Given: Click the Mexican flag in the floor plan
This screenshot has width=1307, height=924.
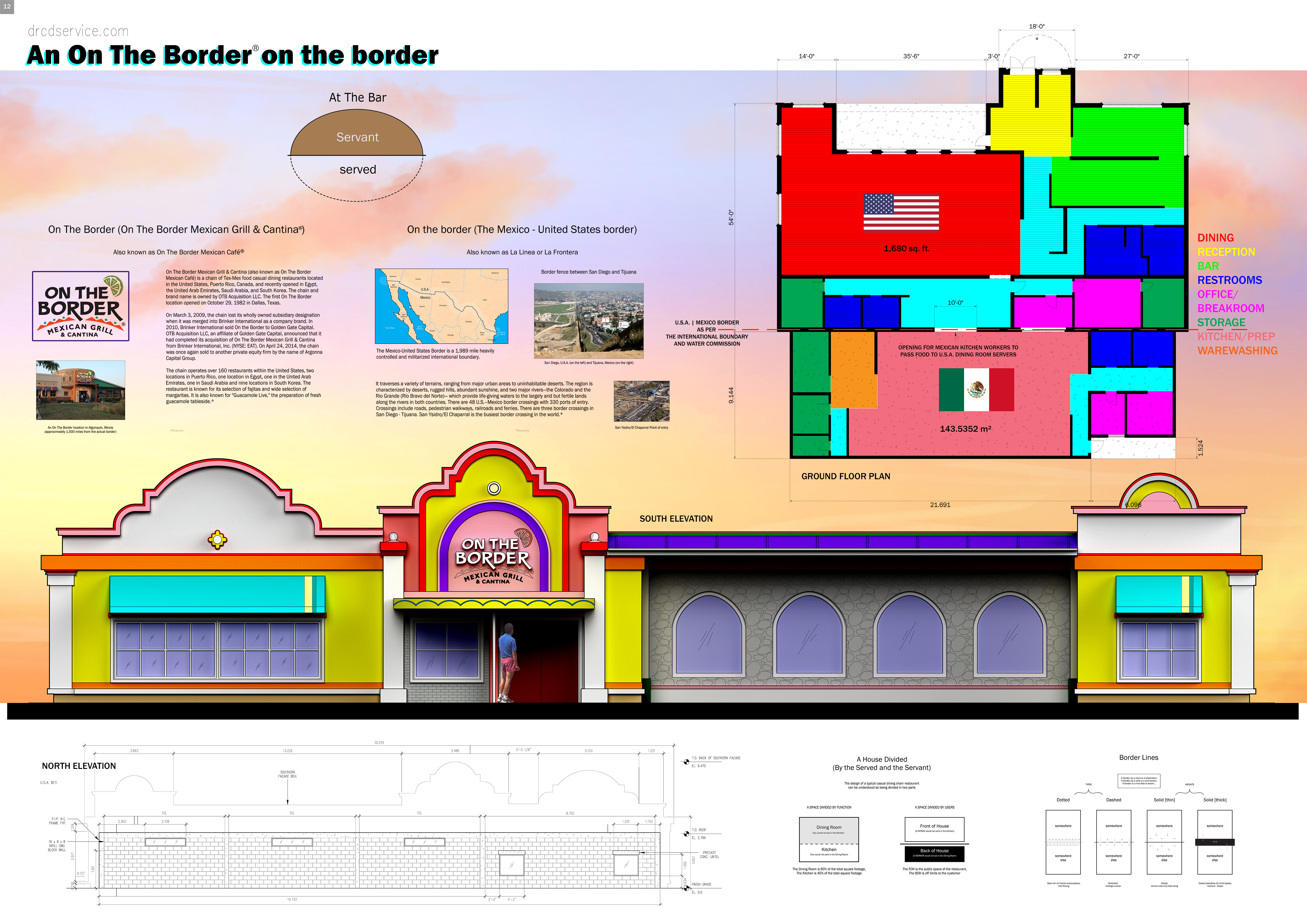Looking at the screenshot, I should (x=976, y=390).
